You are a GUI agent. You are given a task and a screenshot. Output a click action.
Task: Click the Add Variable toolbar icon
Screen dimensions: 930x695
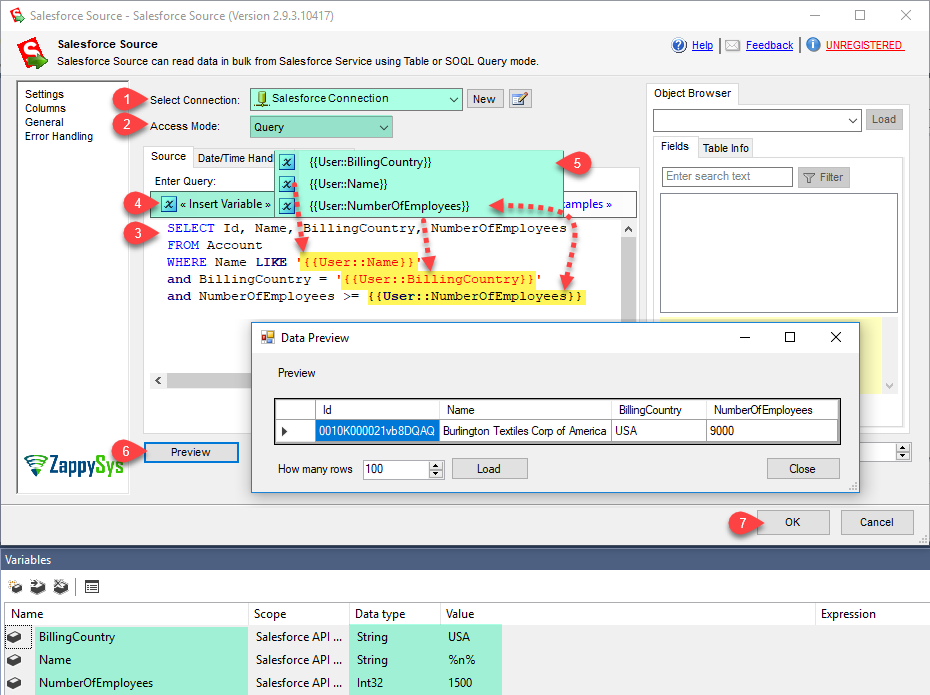[15, 586]
